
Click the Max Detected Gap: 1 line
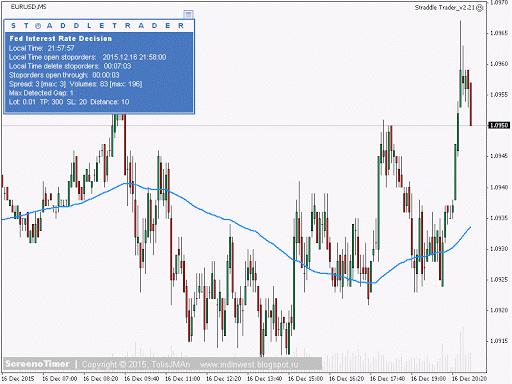coord(41,93)
